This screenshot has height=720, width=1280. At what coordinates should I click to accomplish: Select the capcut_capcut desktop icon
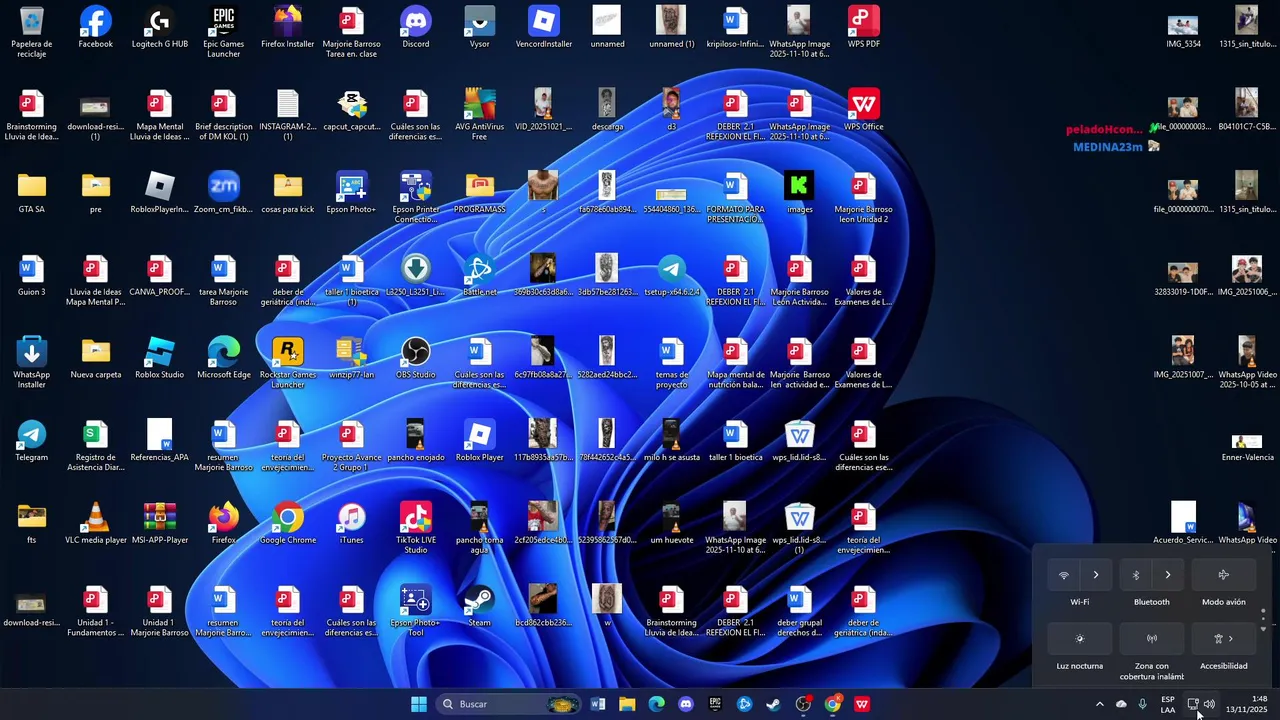352,109
